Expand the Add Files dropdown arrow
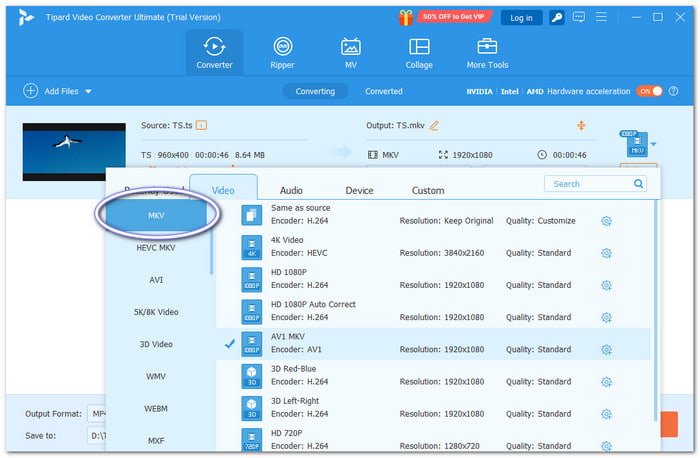 coord(88,91)
